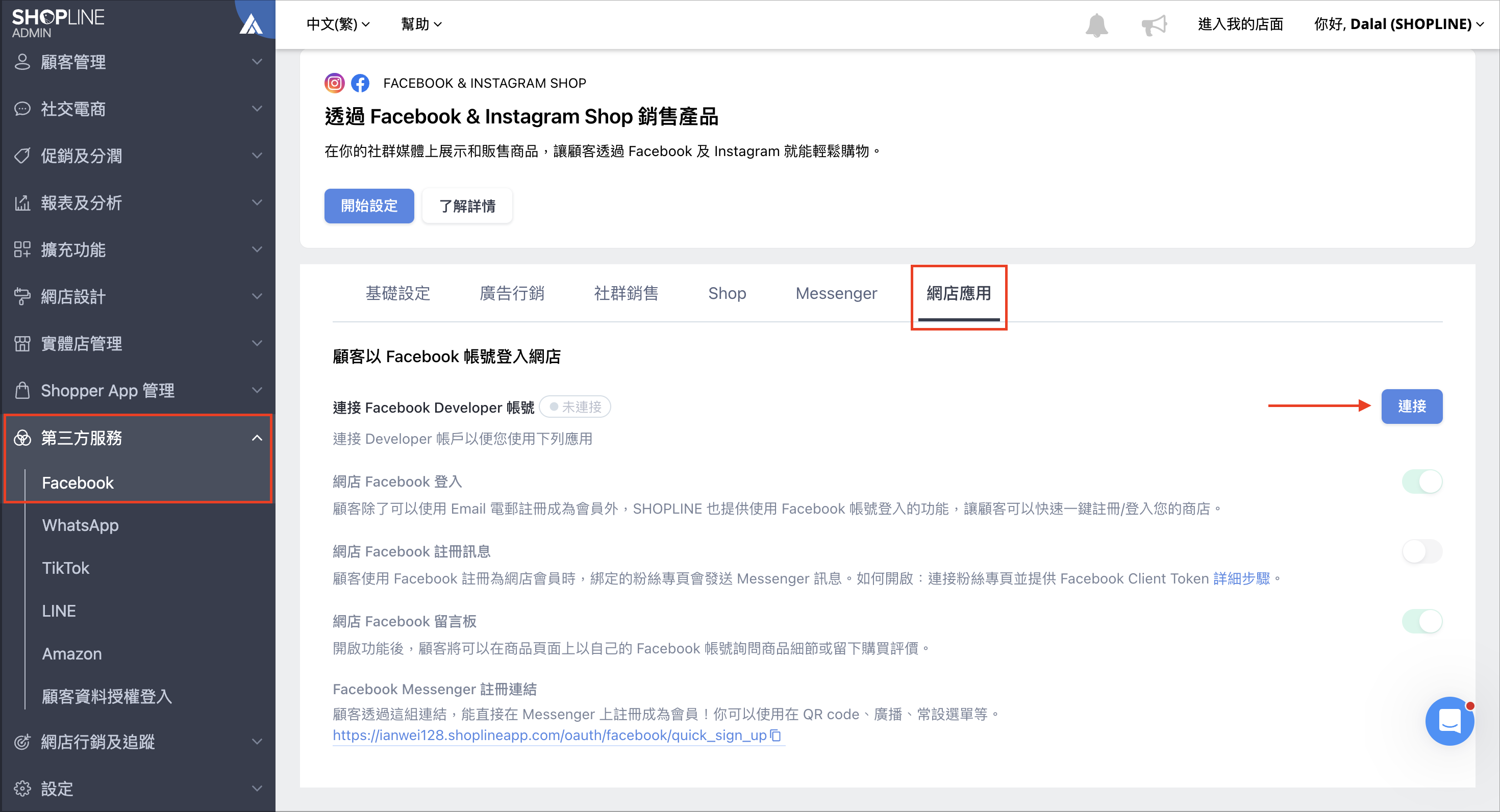This screenshot has width=1500, height=812.
Task: Expand the 設定 menu chevron
Action: (257, 789)
